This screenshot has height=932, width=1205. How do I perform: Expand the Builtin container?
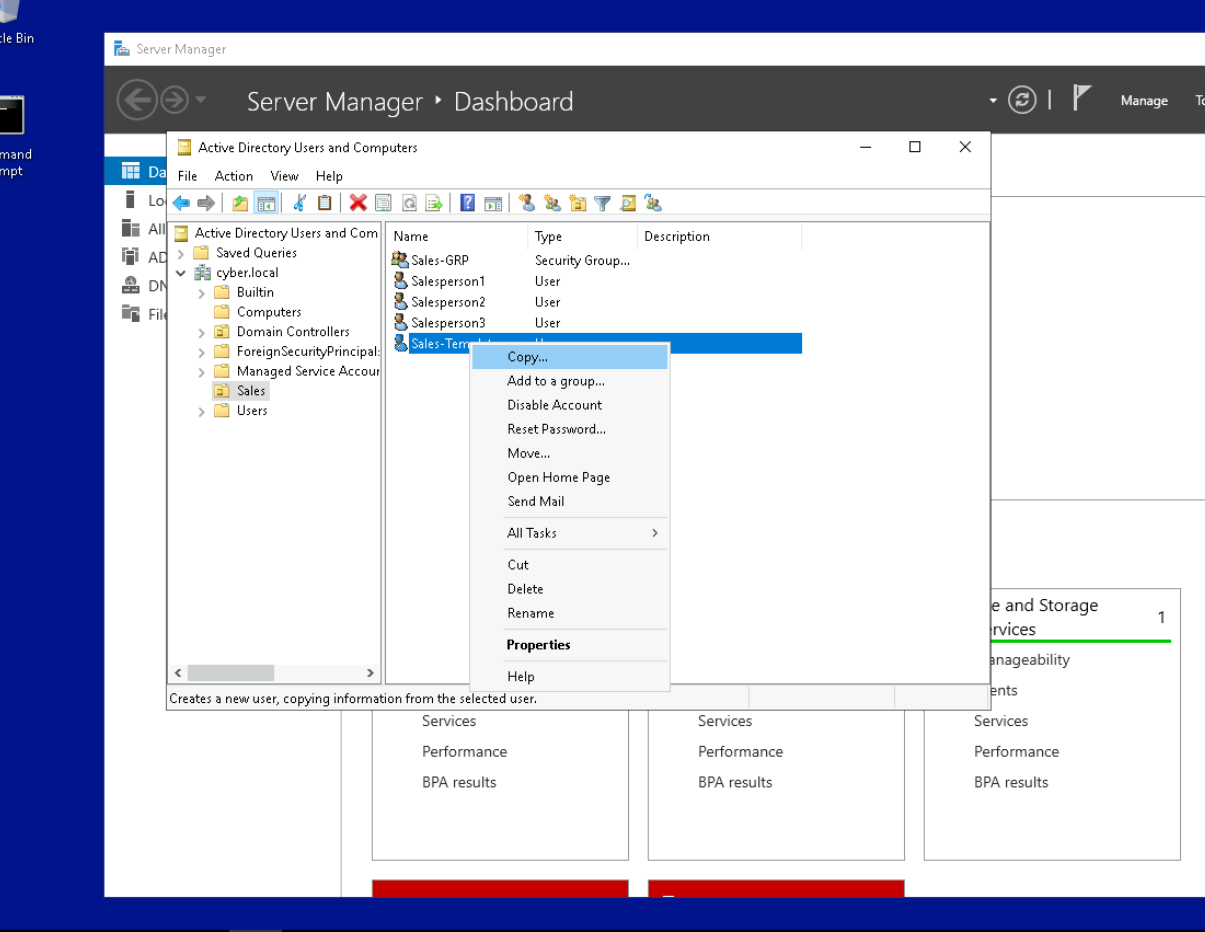click(x=201, y=293)
